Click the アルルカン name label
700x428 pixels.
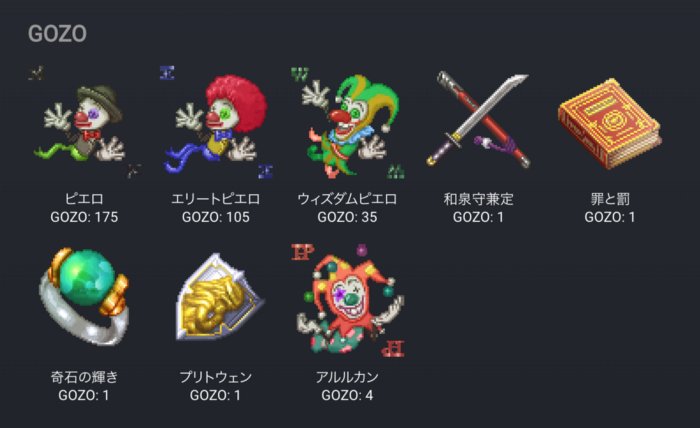click(x=347, y=377)
